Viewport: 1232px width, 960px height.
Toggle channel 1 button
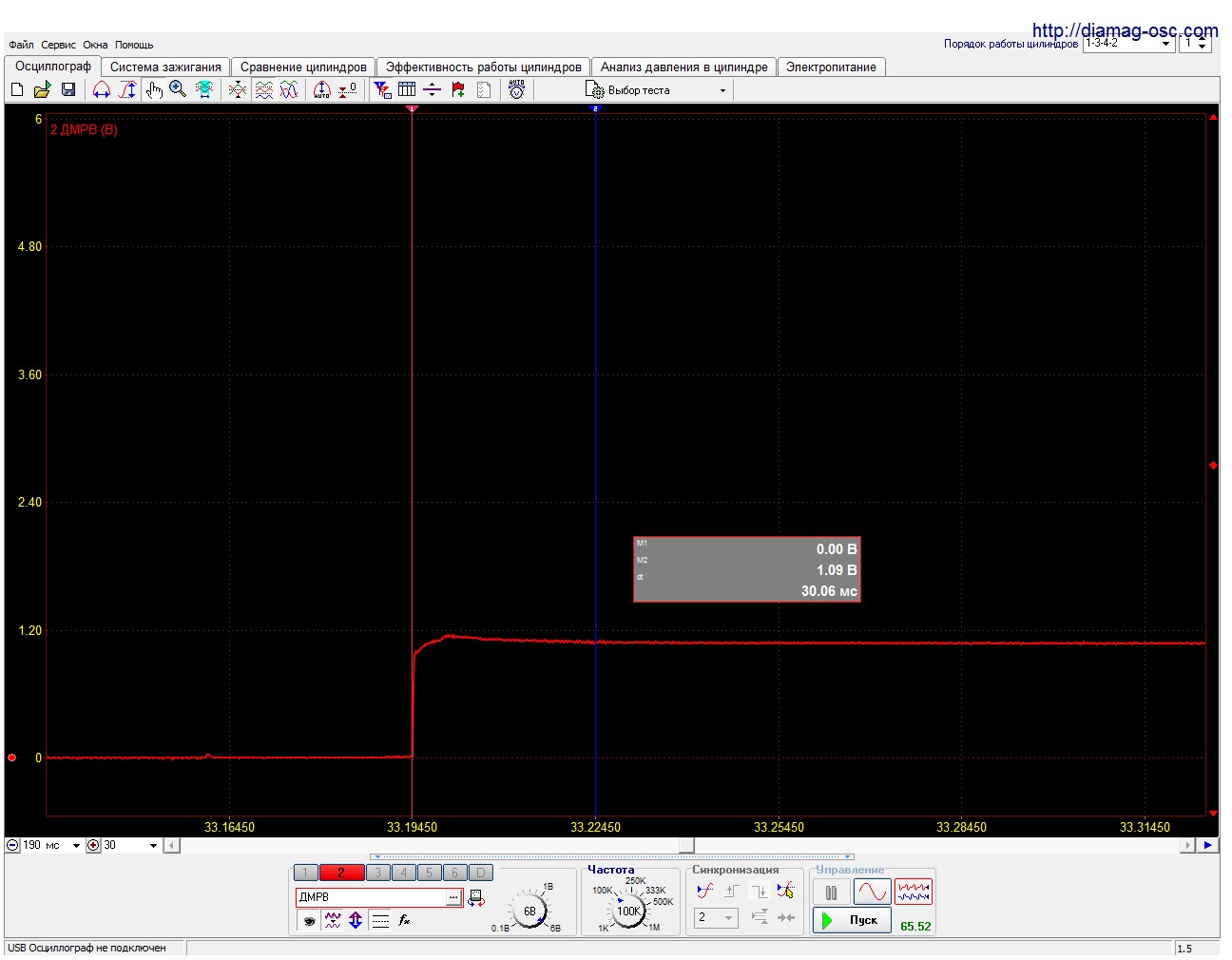coord(305,873)
